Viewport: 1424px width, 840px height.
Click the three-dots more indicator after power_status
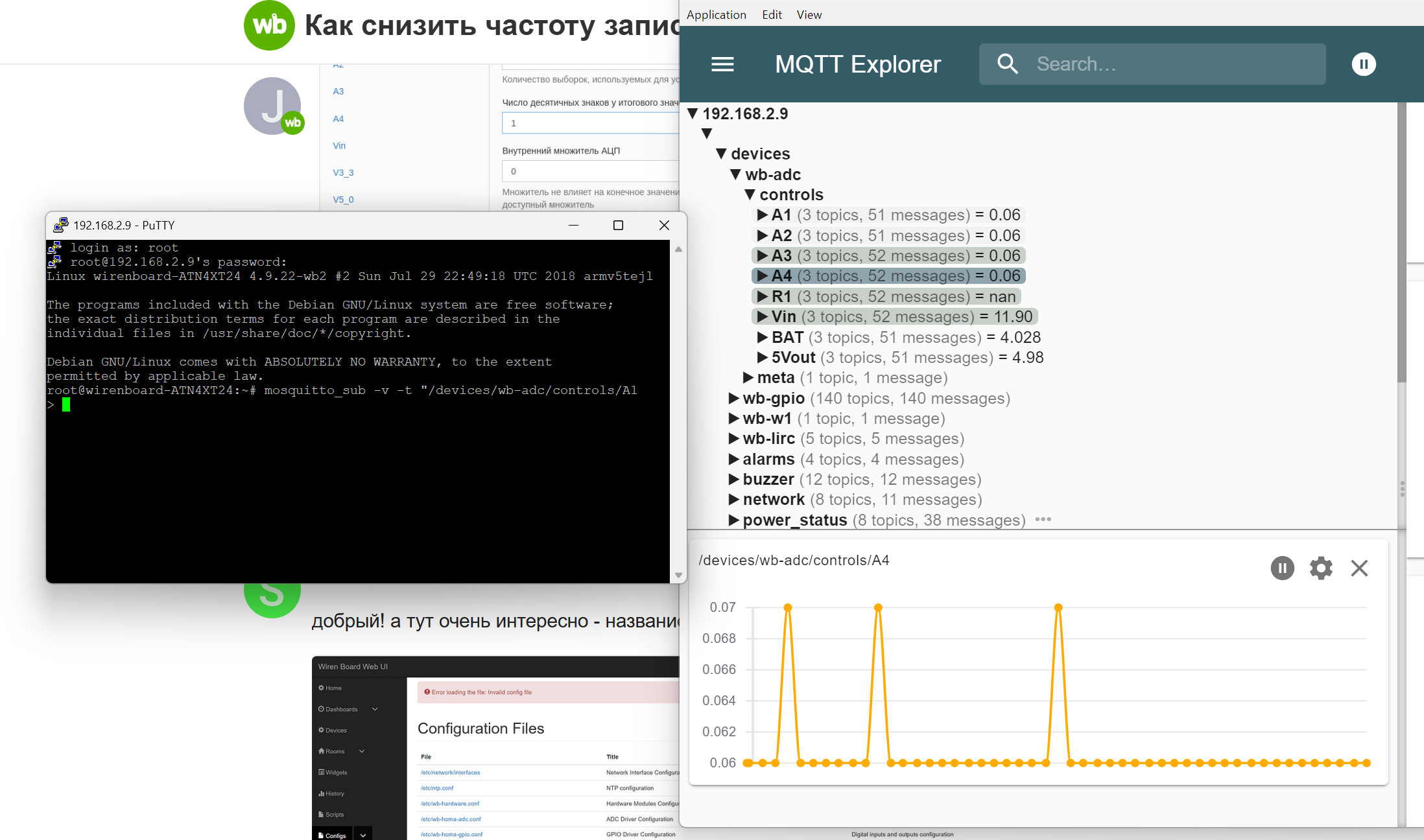pos(1043,520)
